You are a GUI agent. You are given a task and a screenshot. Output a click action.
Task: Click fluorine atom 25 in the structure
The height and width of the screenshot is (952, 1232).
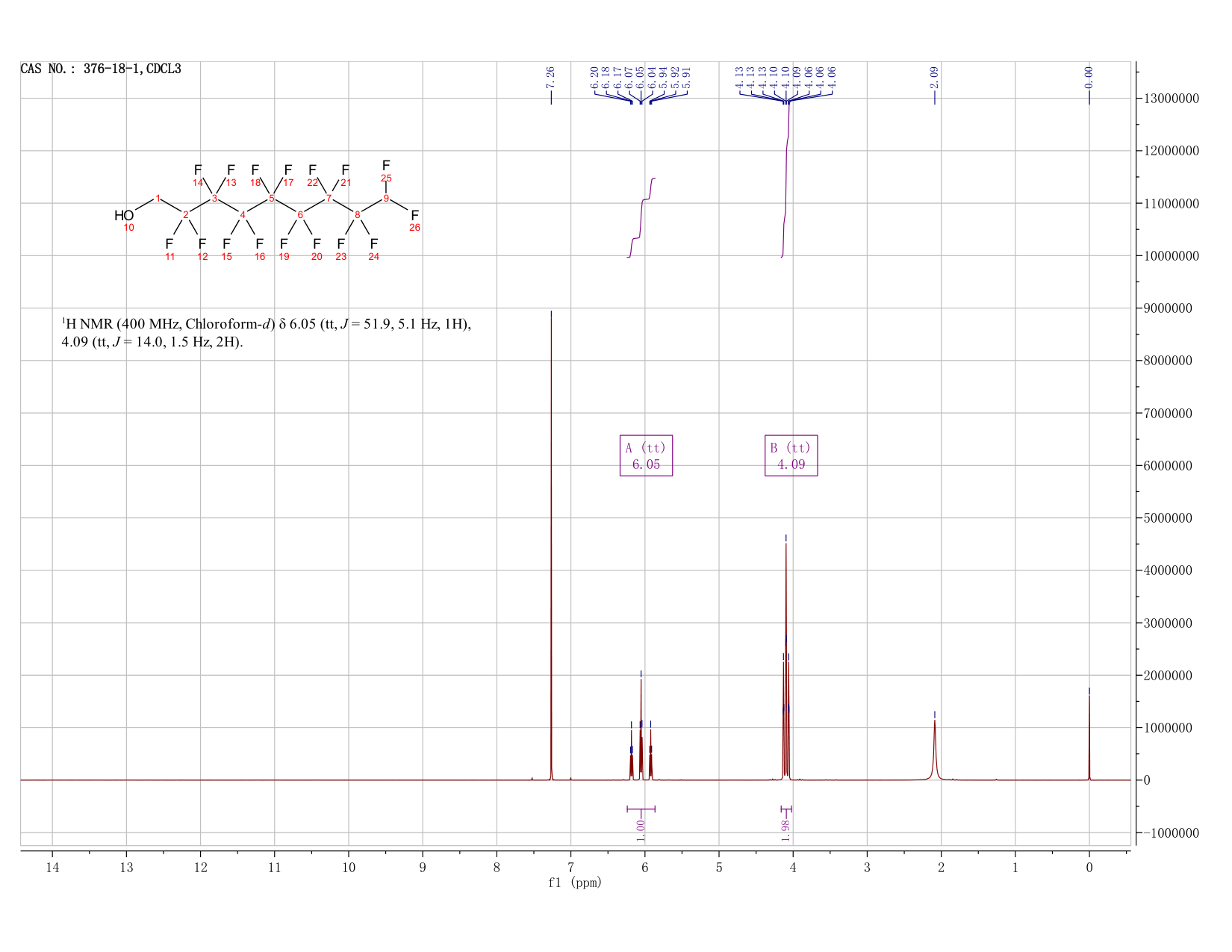[x=386, y=165]
